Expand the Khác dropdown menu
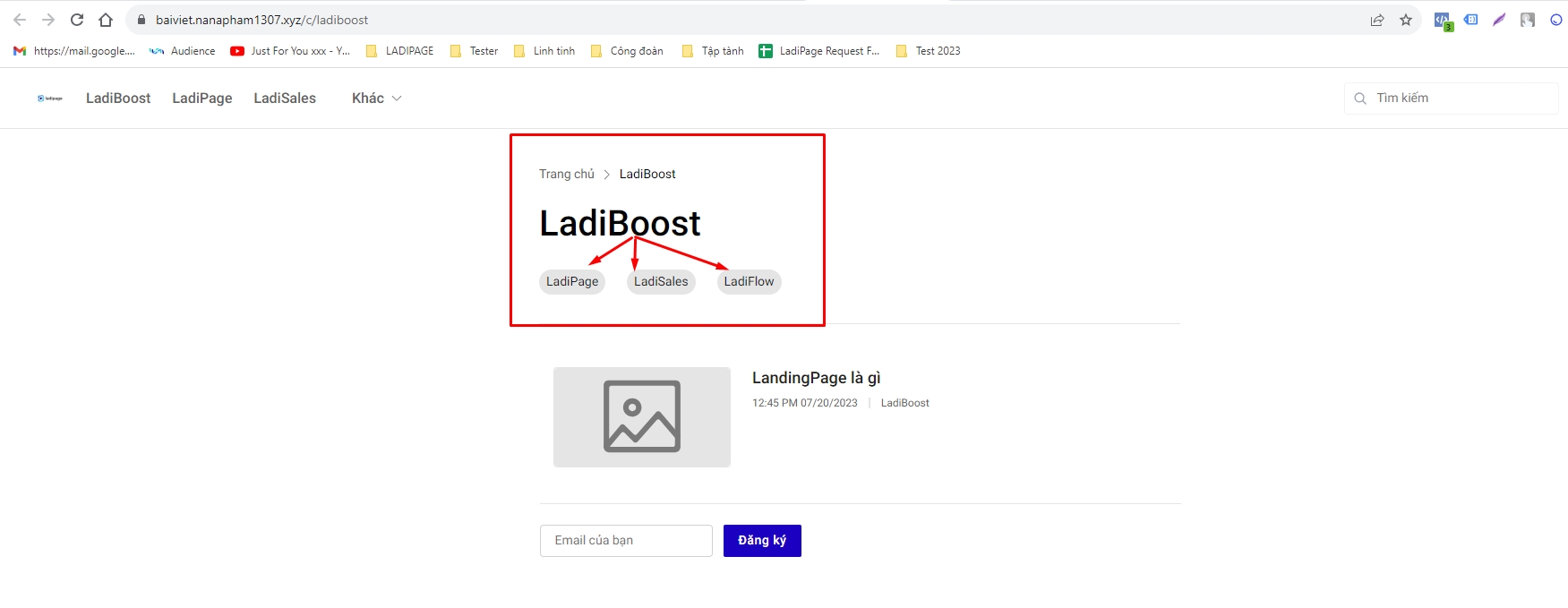 pos(376,98)
